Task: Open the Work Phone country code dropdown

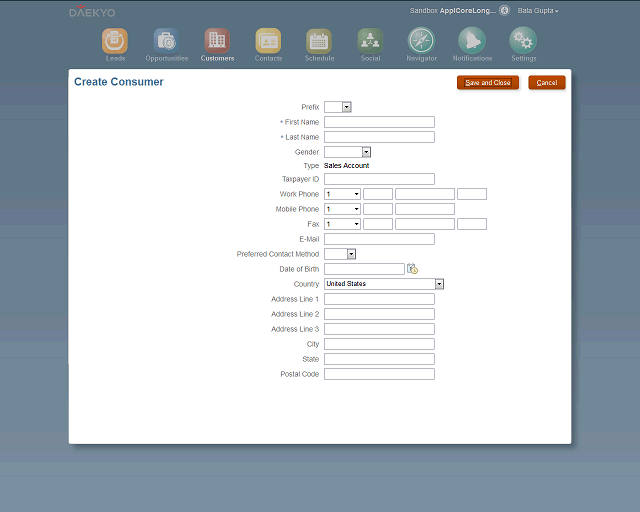Action: (x=342, y=194)
